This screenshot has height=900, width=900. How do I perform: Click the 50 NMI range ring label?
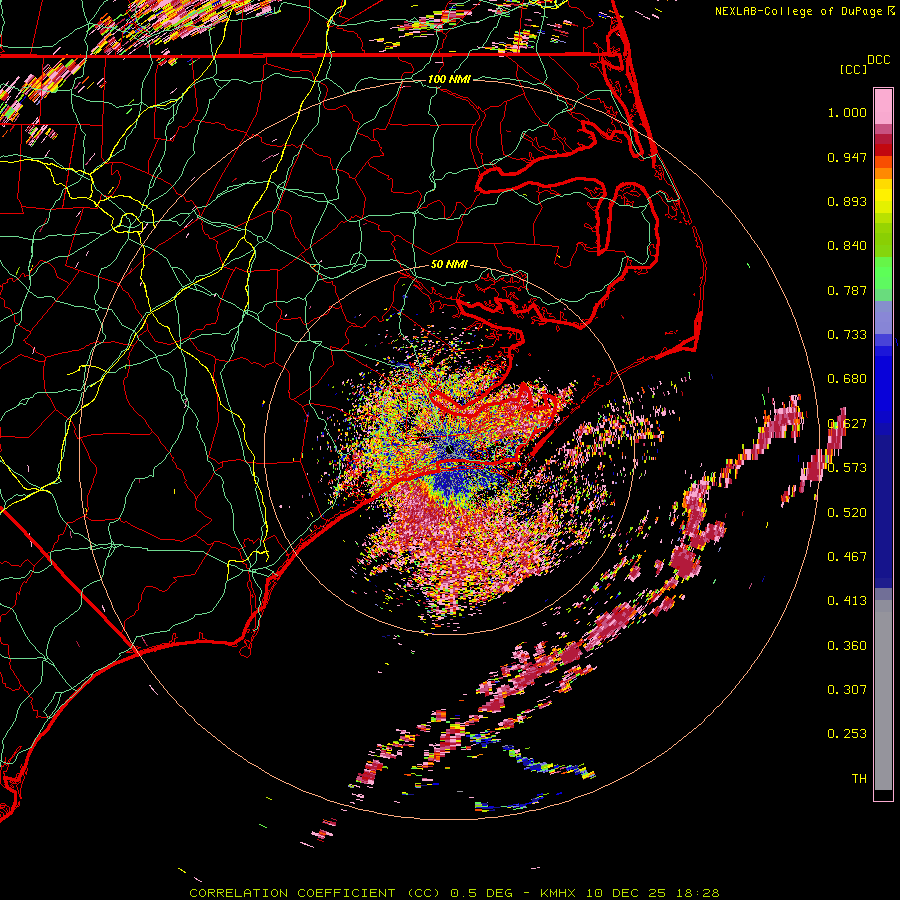point(449,264)
